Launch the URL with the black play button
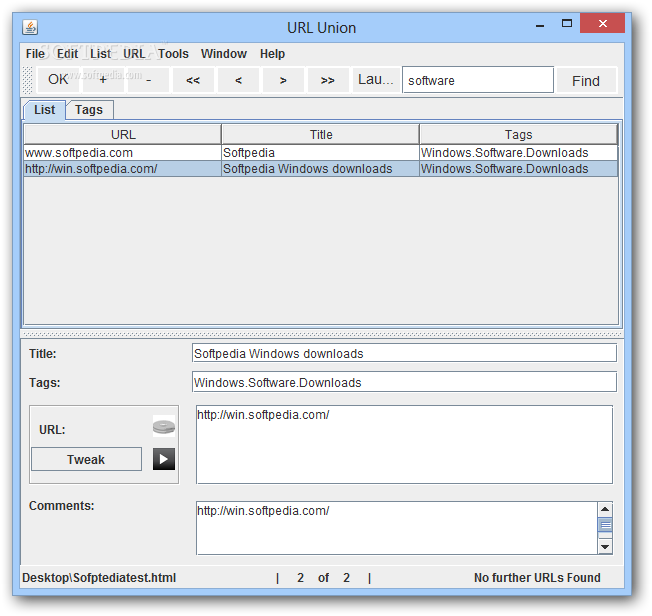 [164, 459]
